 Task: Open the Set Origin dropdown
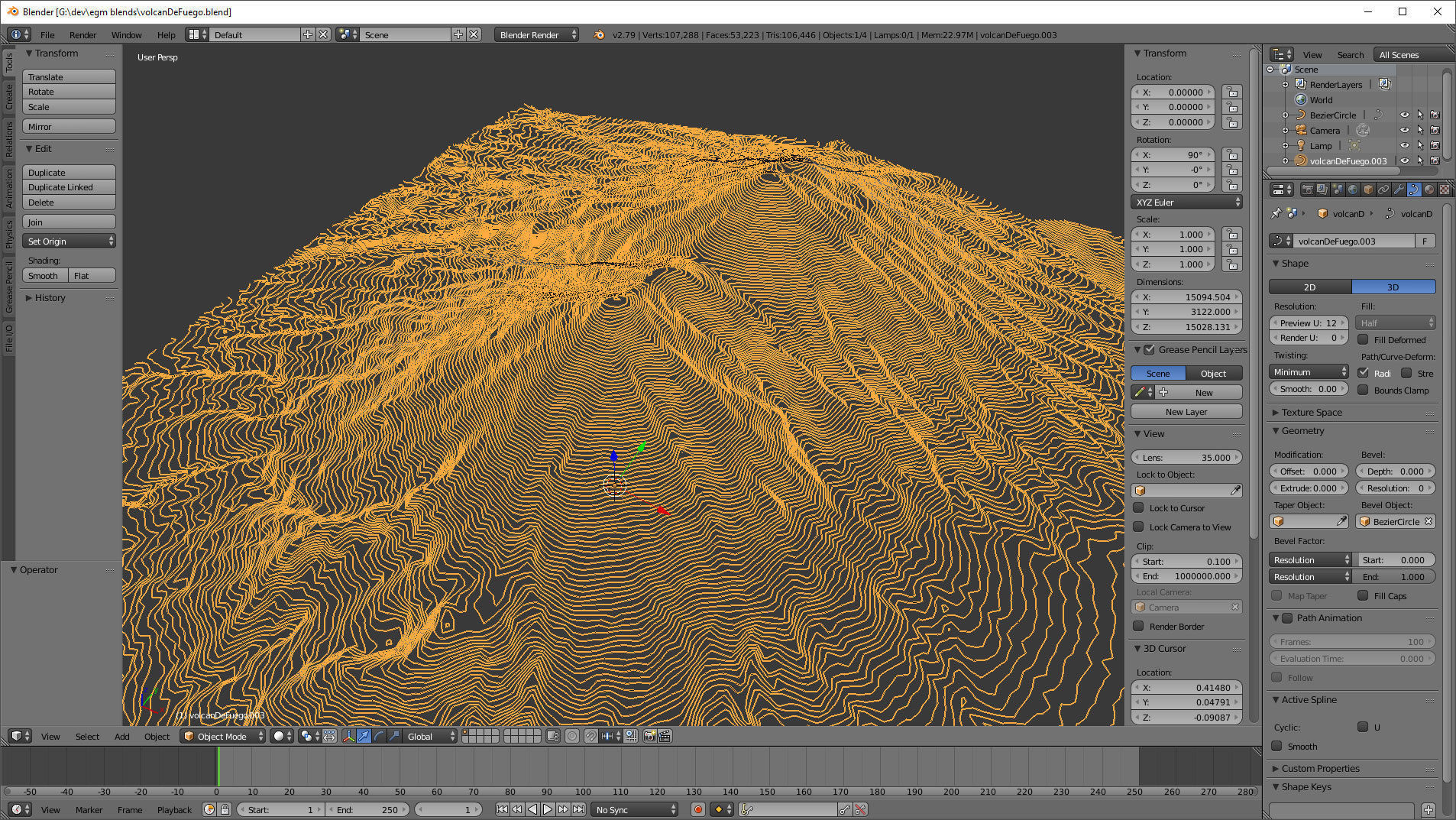click(69, 241)
